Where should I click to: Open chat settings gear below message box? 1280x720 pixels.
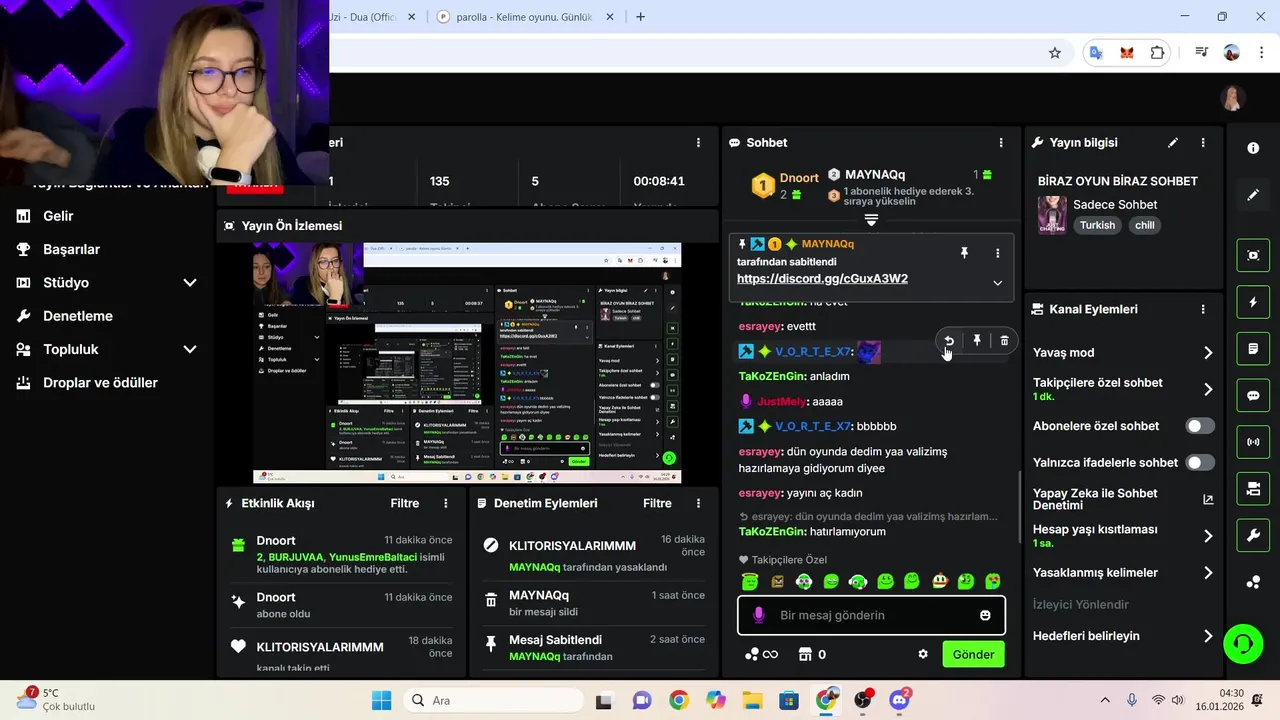[x=923, y=654]
